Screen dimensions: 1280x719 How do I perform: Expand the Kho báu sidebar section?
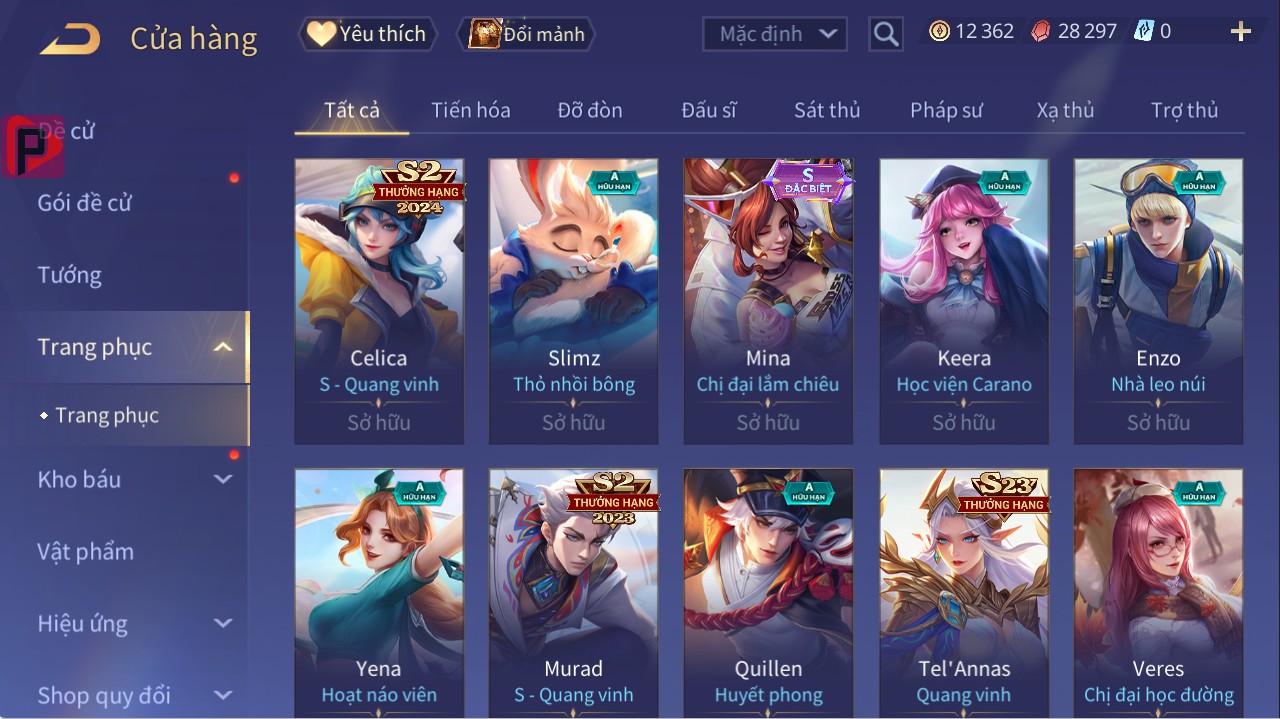(x=223, y=479)
